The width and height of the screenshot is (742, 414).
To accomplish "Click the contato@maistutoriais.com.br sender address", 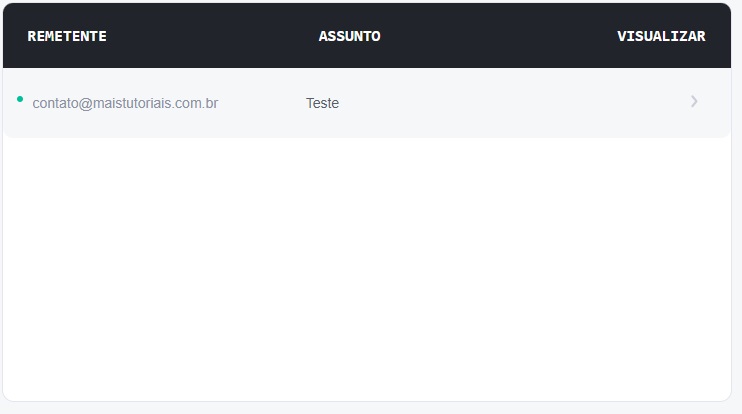I will [125, 103].
